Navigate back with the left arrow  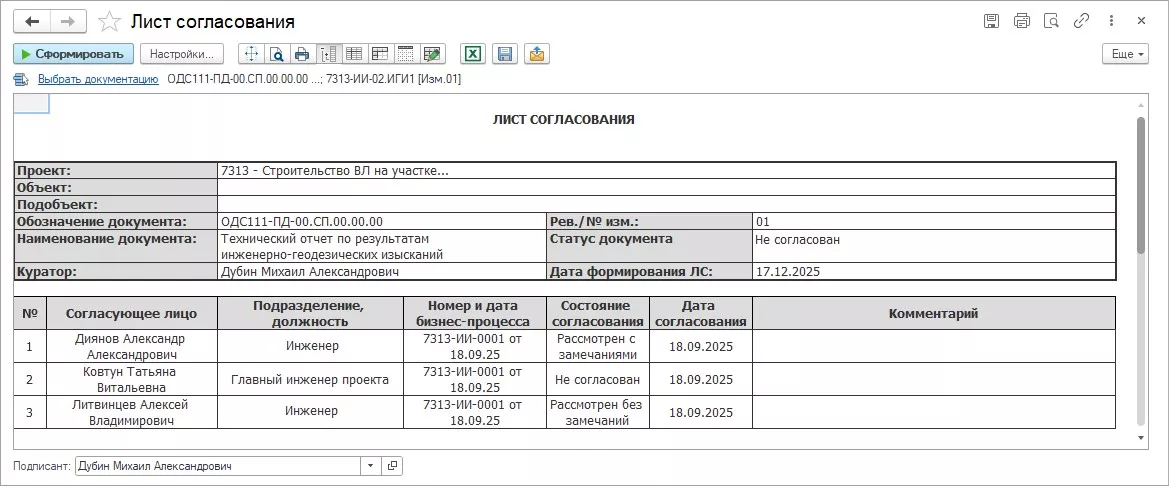pos(32,21)
